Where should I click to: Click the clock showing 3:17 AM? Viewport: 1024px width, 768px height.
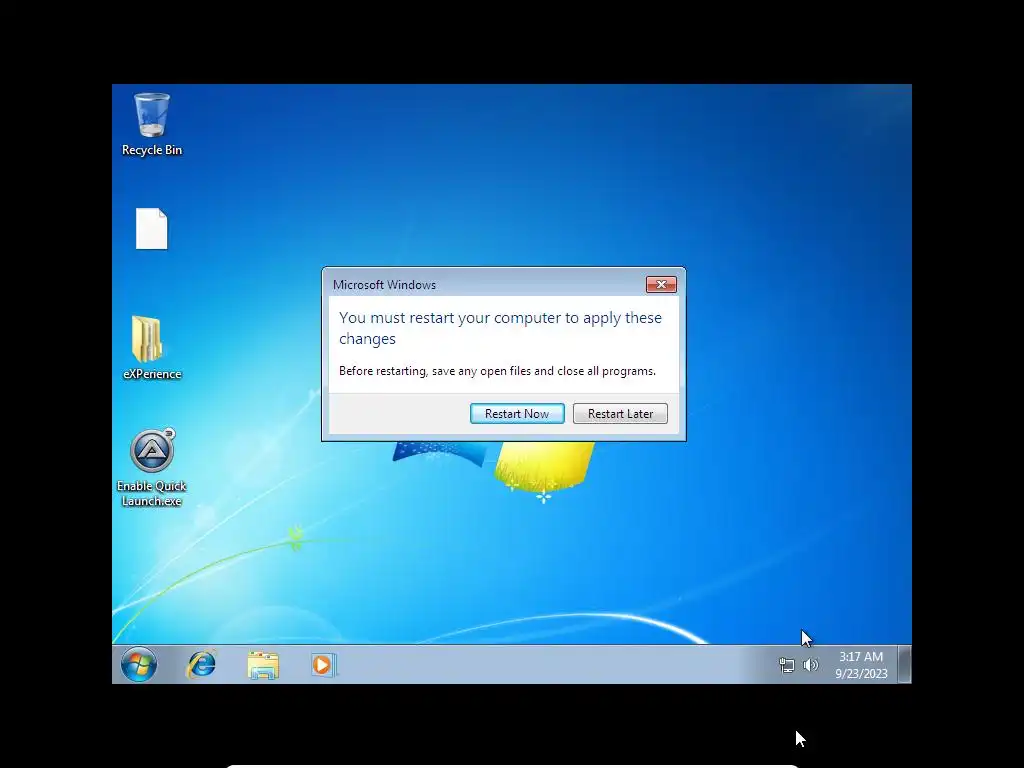pyautogui.click(x=861, y=665)
